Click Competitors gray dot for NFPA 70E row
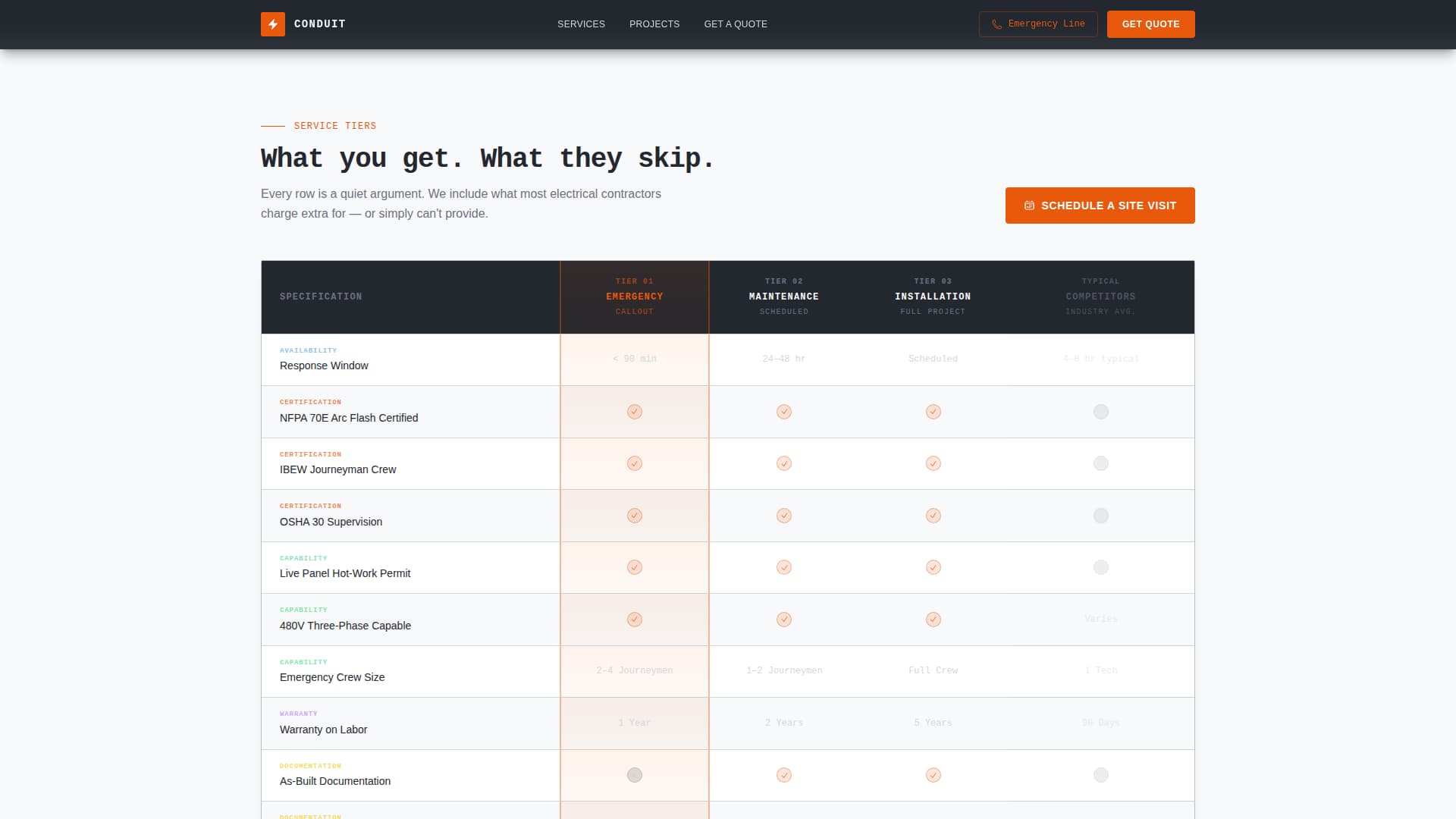 coord(1101,412)
